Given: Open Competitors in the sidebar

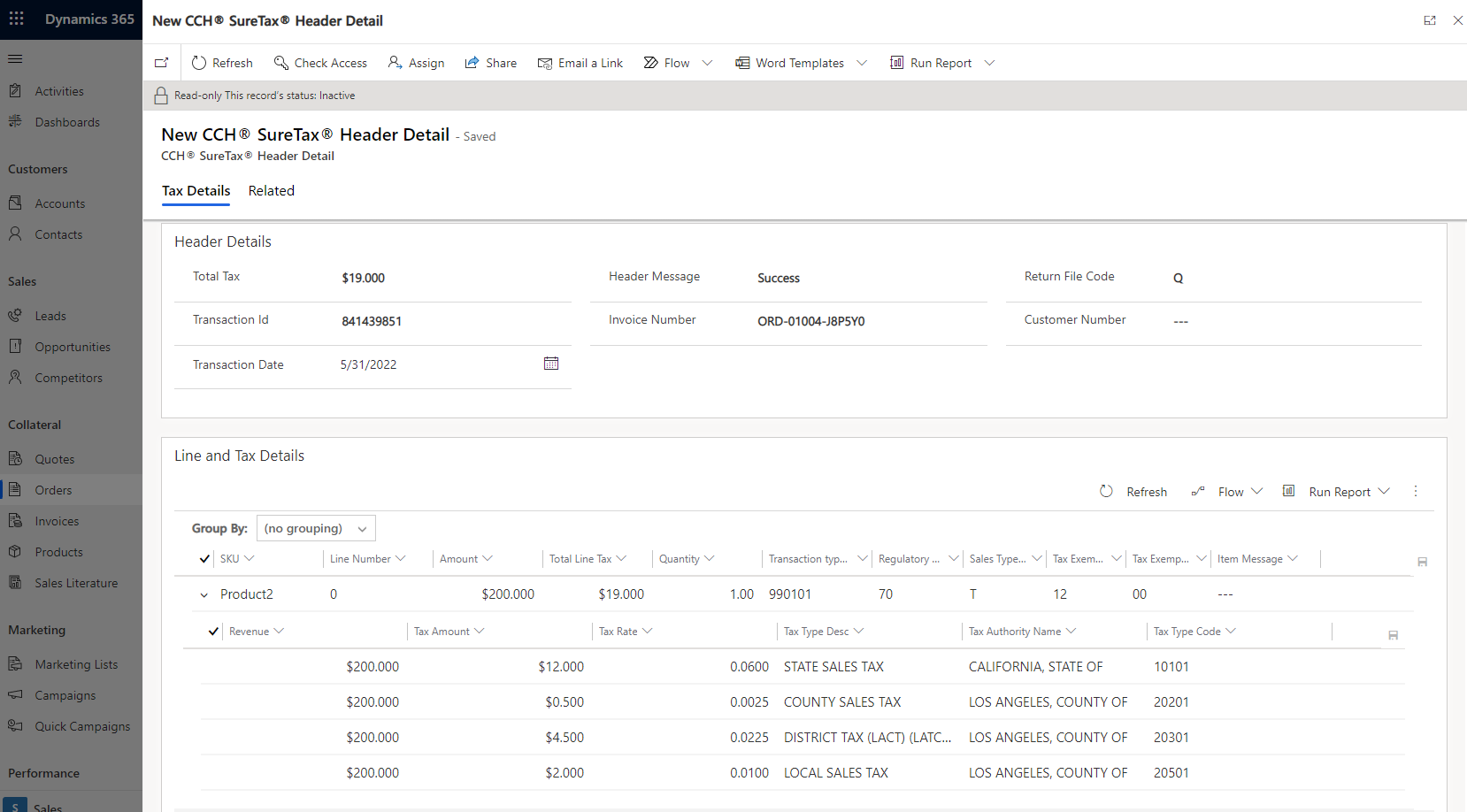Looking at the screenshot, I should coord(71,378).
